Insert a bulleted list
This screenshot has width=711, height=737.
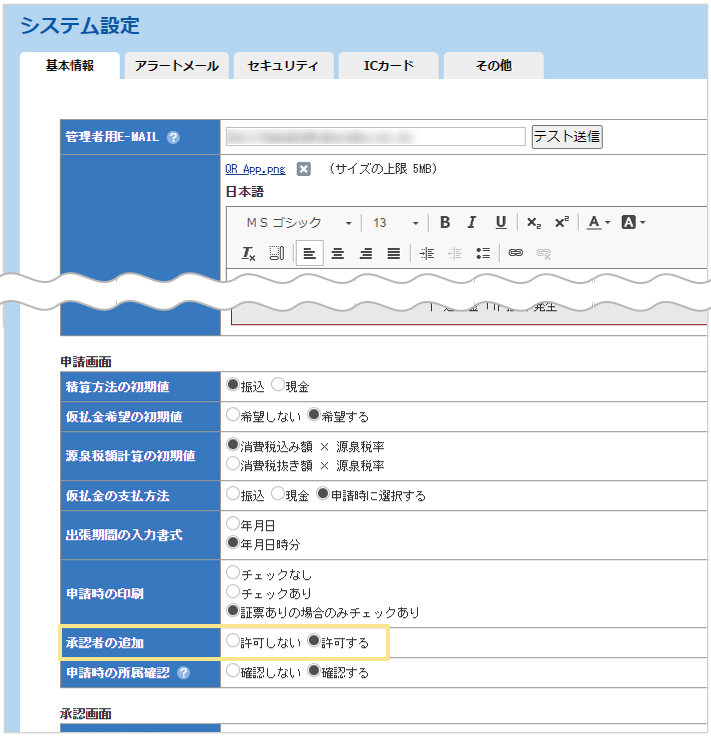tap(483, 253)
